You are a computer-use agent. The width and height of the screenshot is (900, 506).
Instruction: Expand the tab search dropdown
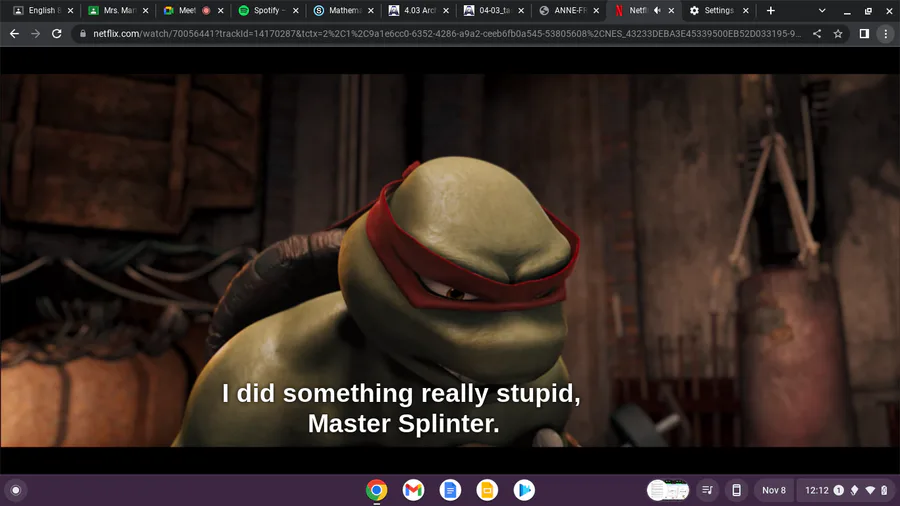(x=822, y=10)
